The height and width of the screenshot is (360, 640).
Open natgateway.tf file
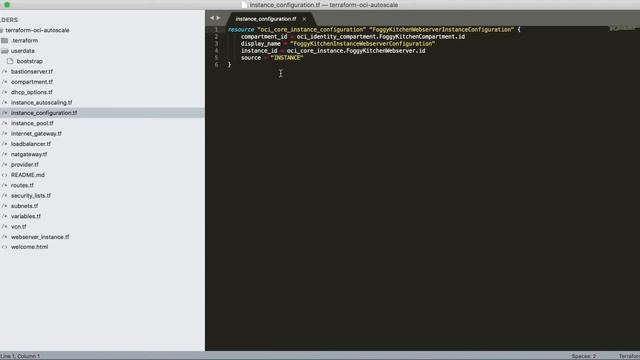coord(29,154)
